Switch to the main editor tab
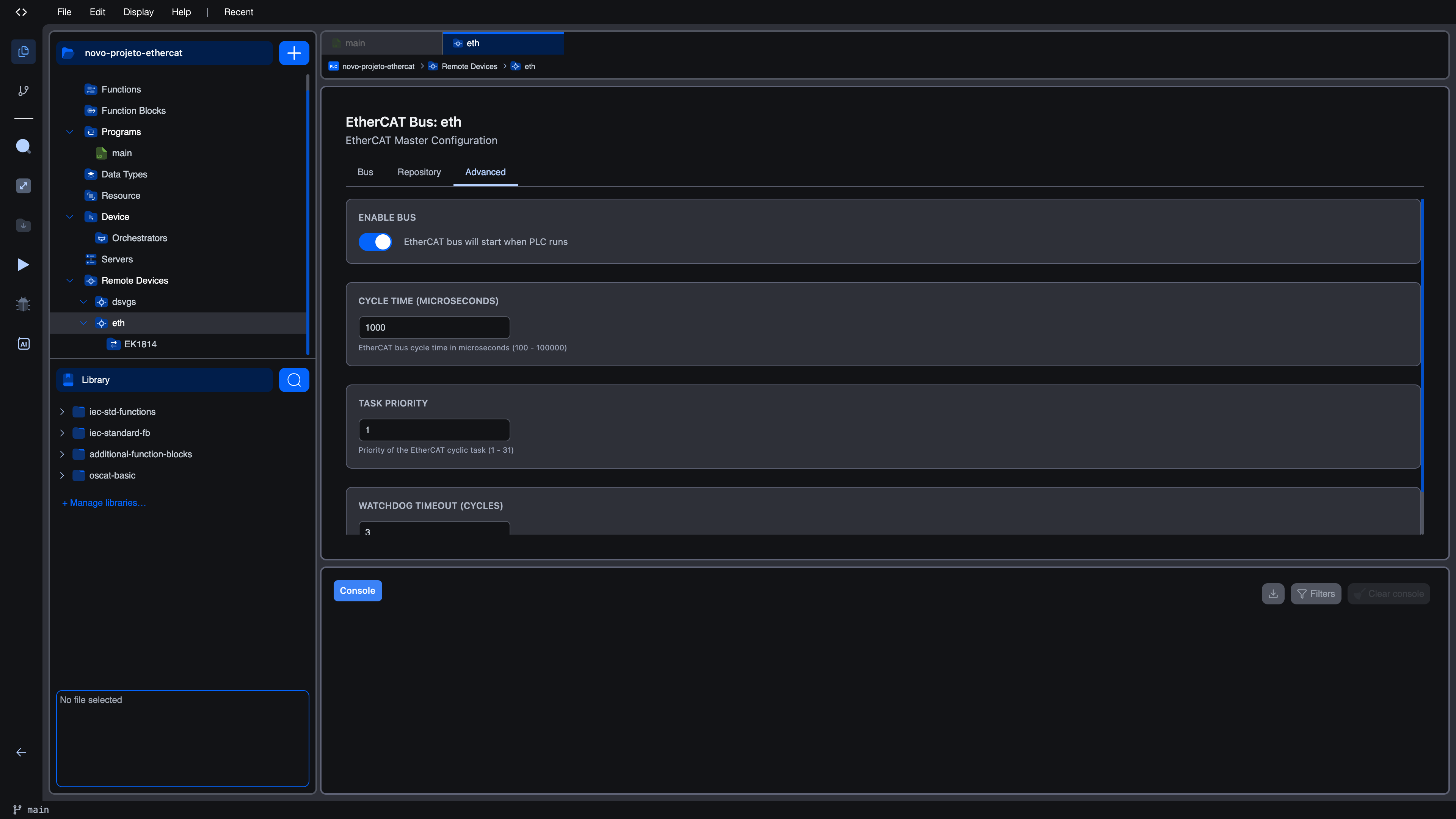Image resolution: width=1456 pixels, height=819 pixels. pos(382,43)
